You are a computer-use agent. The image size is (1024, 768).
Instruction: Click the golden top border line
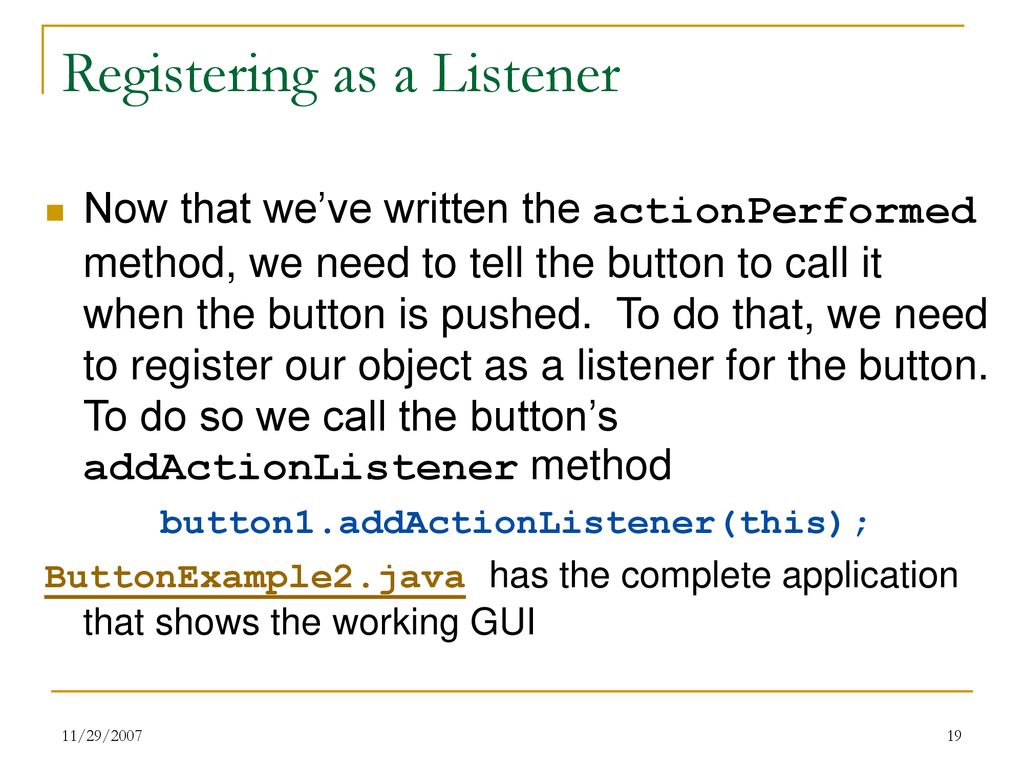point(503,26)
